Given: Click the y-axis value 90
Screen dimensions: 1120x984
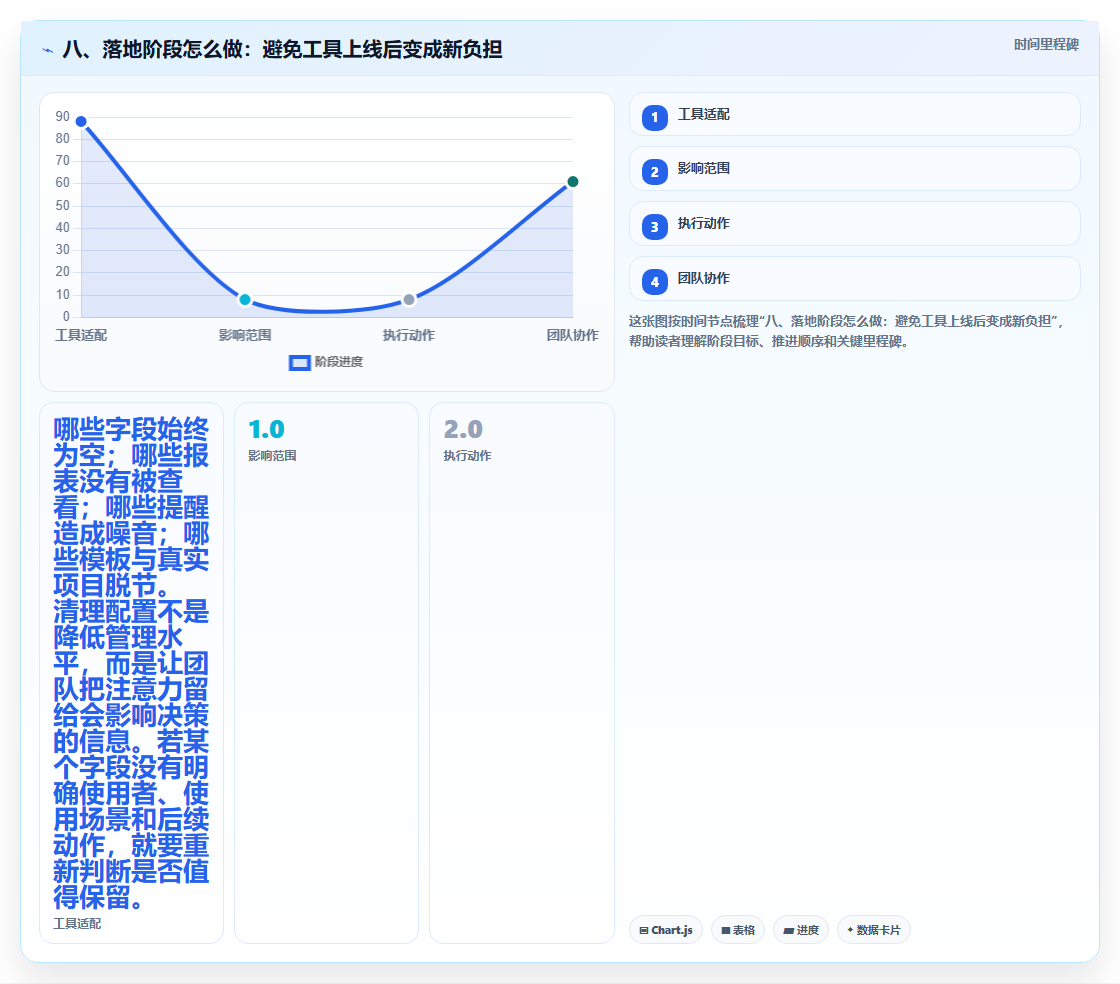Looking at the screenshot, I should (63, 116).
